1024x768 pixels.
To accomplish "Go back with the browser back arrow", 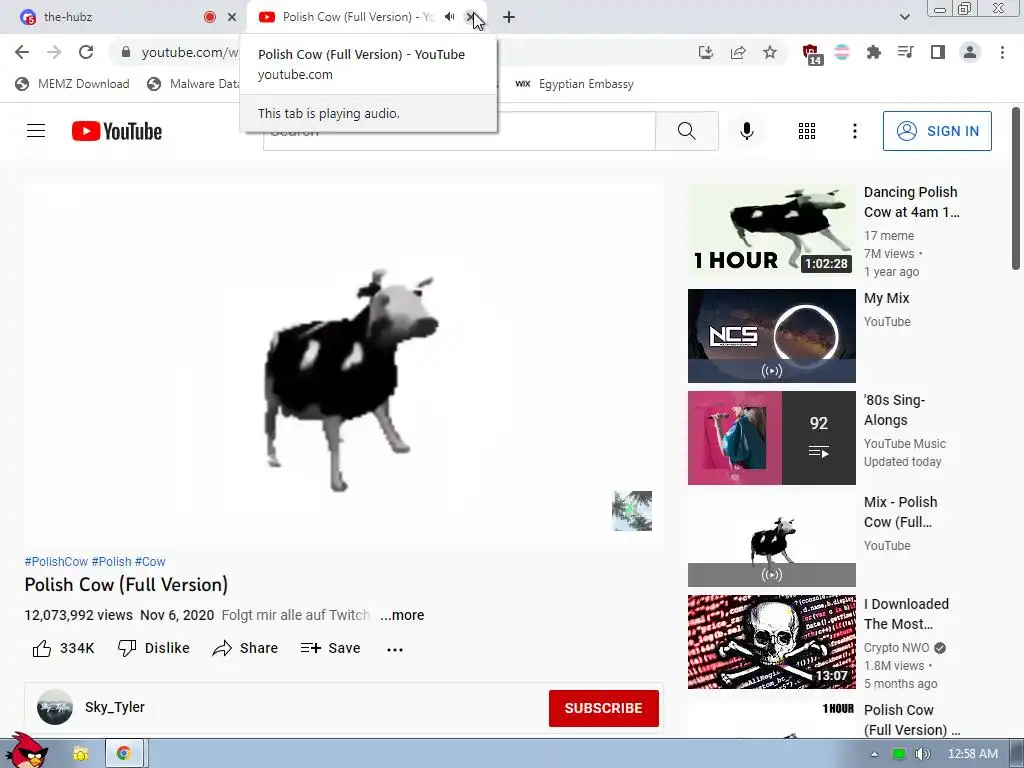I will pyautogui.click(x=22, y=52).
